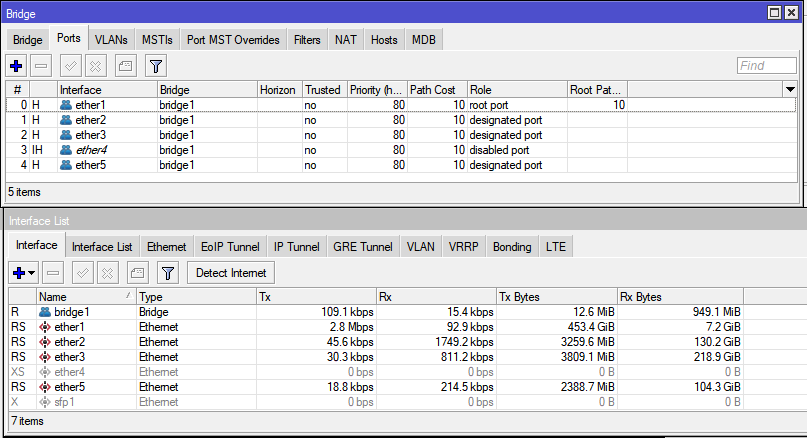Screen dimensions: 807x438
Task: Click Find search field in Bridge window
Action: [766, 65]
